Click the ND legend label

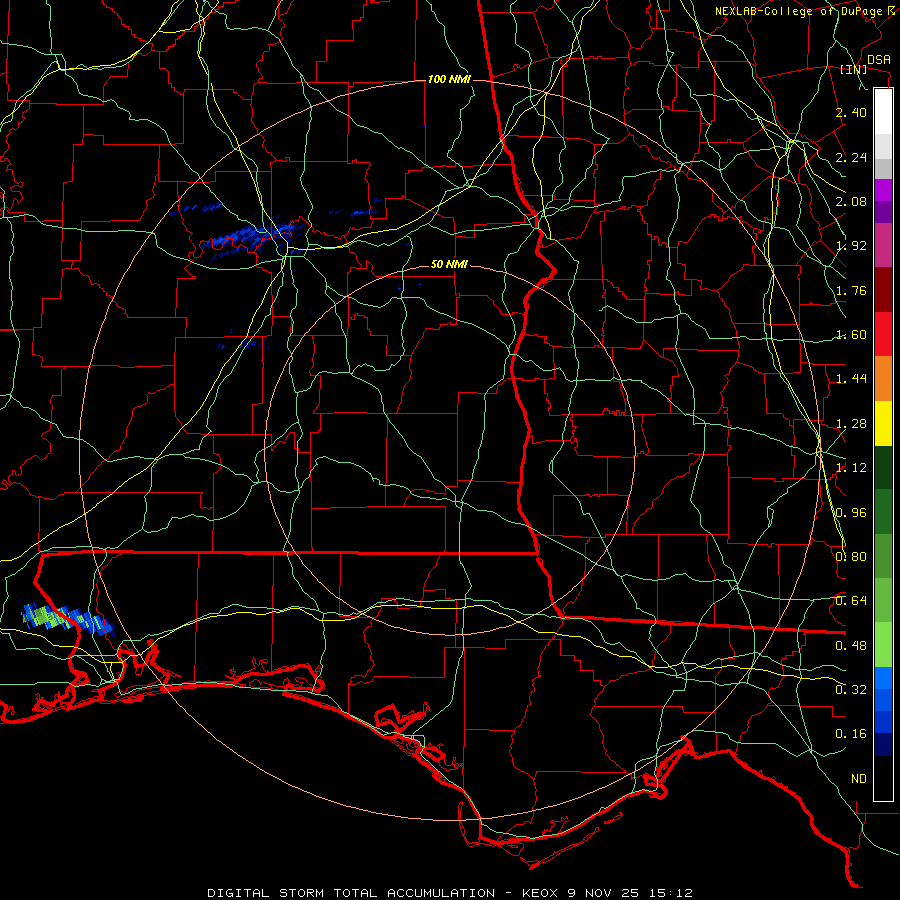pos(859,779)
